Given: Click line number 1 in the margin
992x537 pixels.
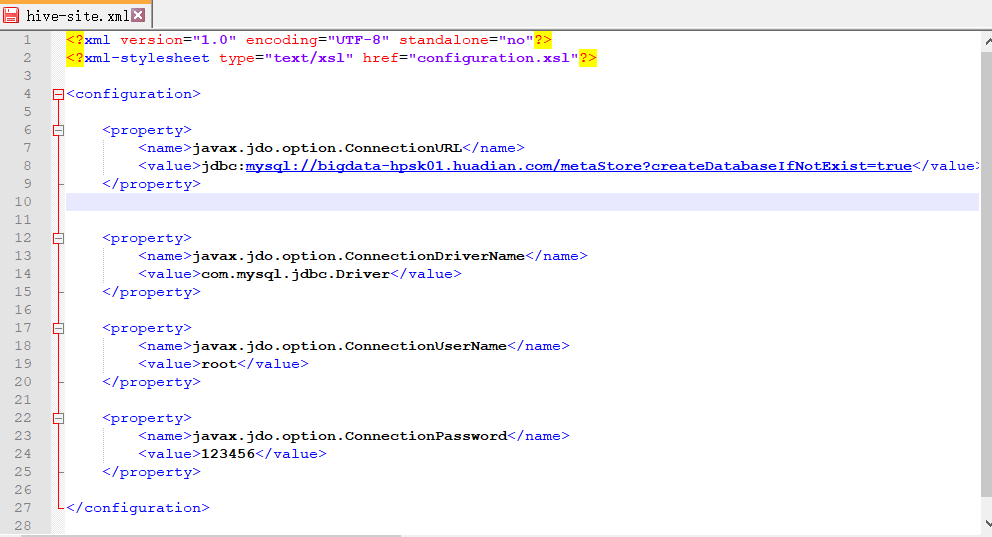Looking at the screenshot, I should click(27, 40).
